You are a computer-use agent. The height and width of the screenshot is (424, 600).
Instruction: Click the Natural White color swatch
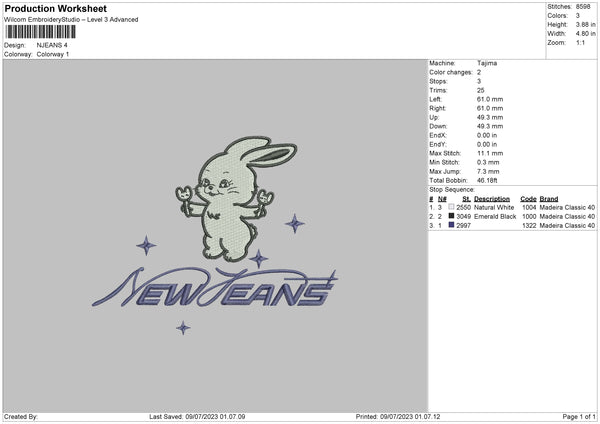[x=452, y=207]
